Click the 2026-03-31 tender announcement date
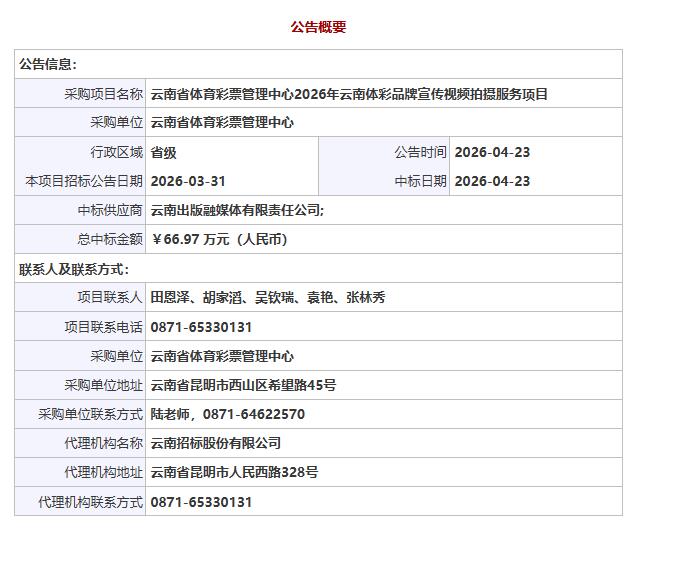 coord(188,181)
